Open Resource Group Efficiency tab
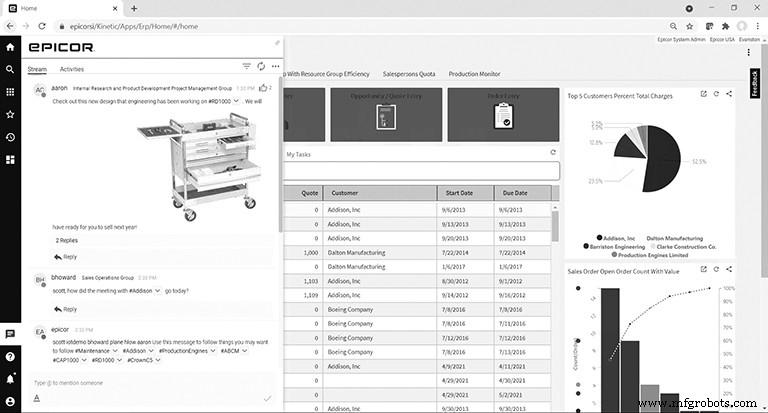768x413 pixels. (x=327, y=74)
